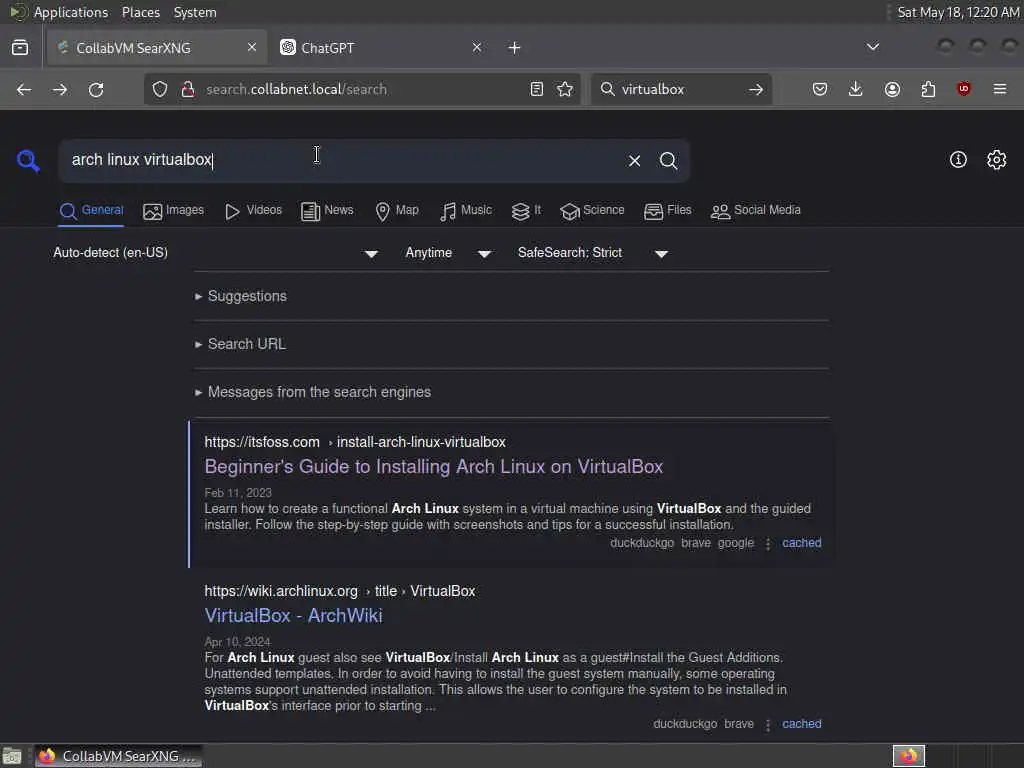1024x768 pixels.
Task: Close the ChatGPT tab
Action: (x=477, y=48)
